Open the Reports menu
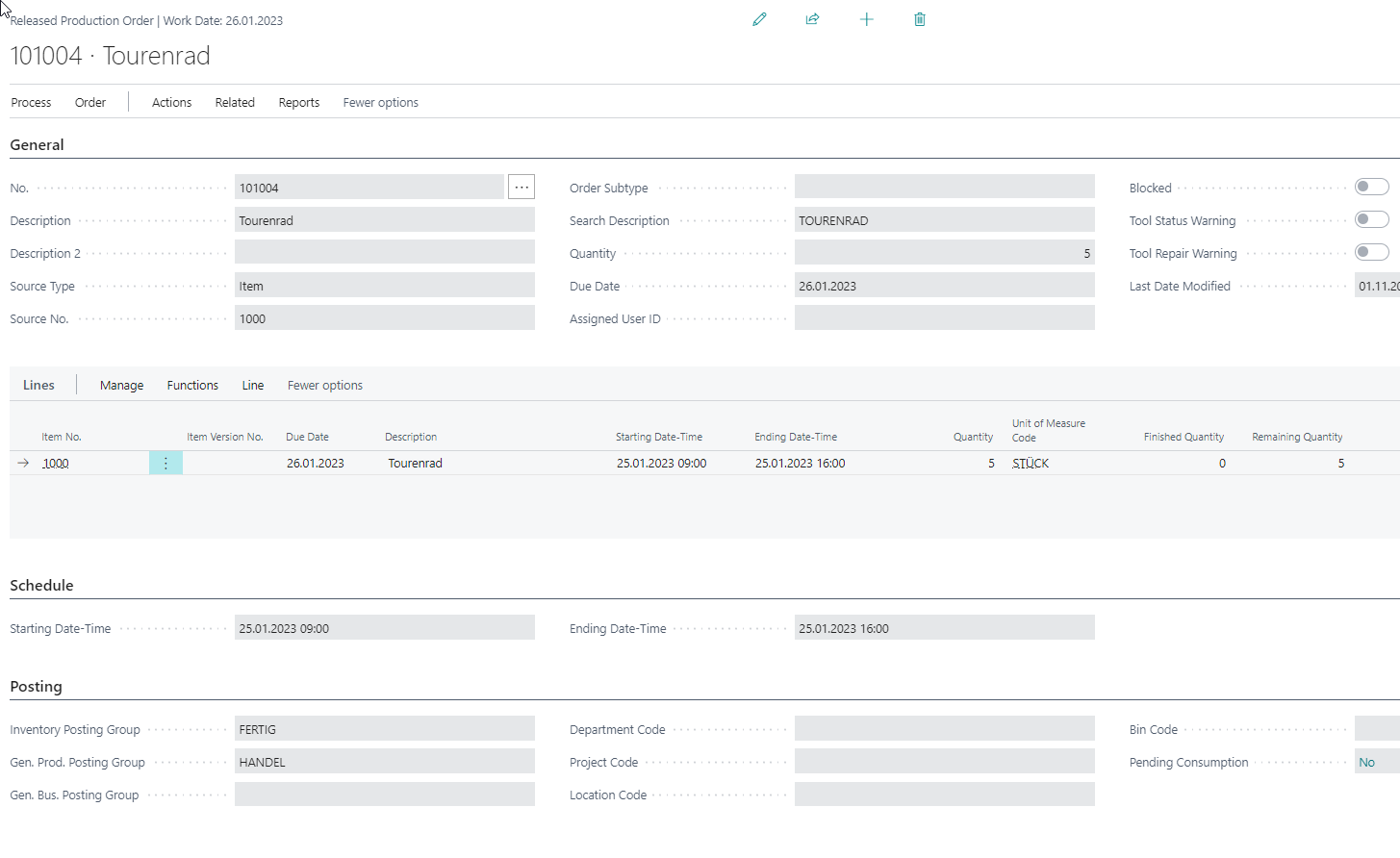 pos(299,102)
